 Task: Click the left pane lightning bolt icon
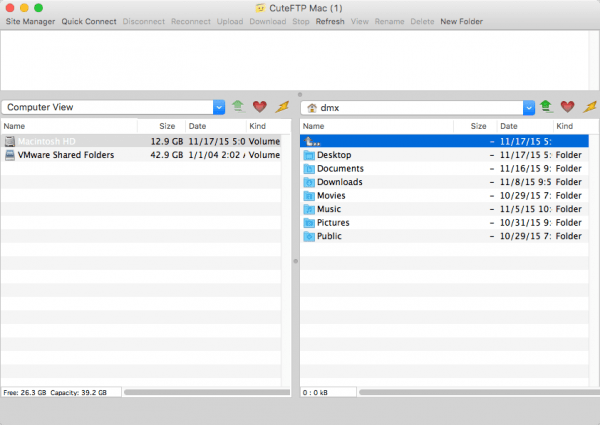282,107
